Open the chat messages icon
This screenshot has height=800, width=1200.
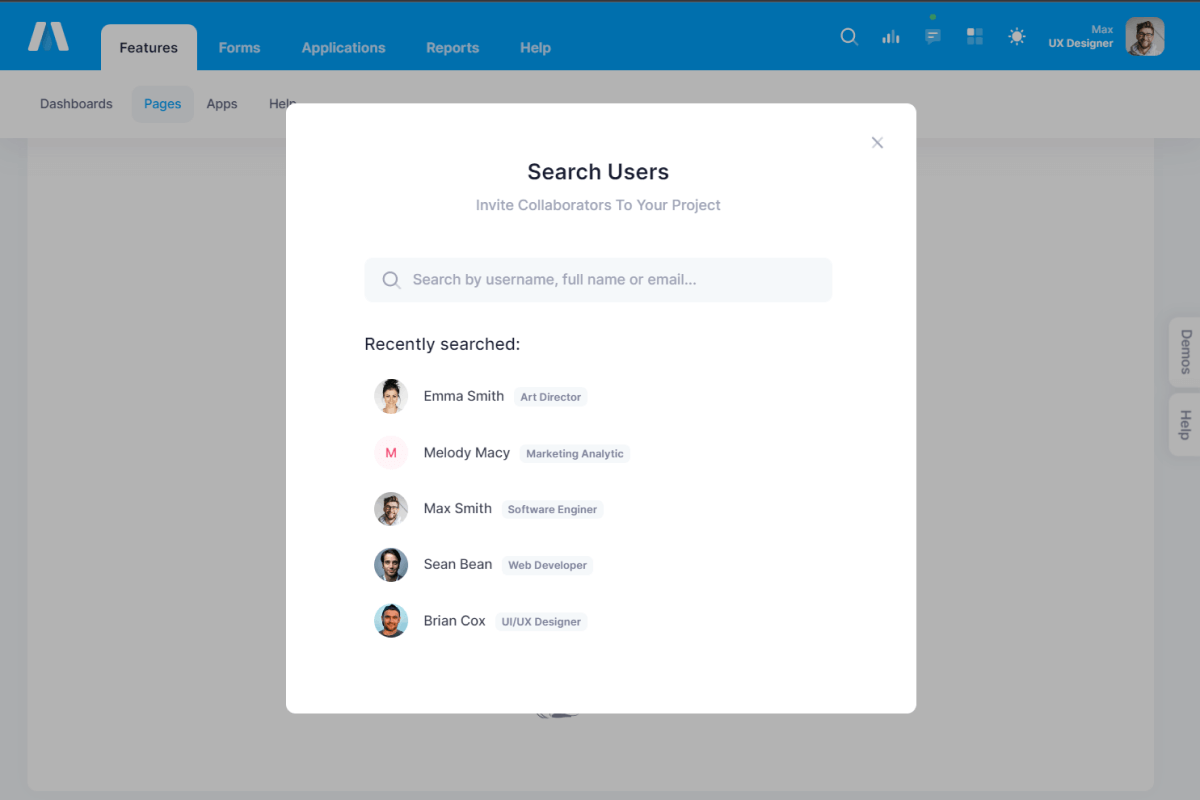933,37
